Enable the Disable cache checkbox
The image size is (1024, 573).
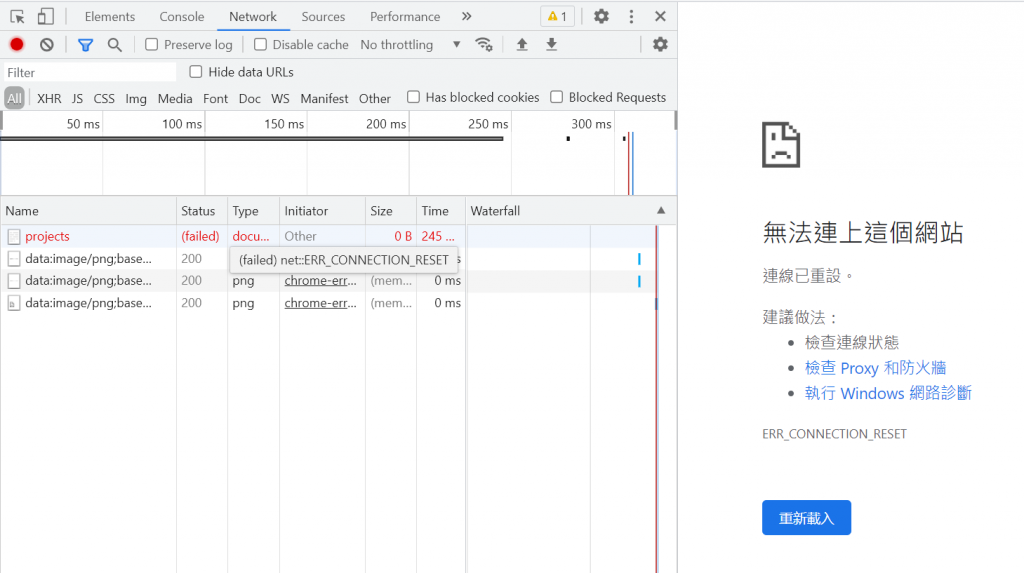tap(260, 44)
